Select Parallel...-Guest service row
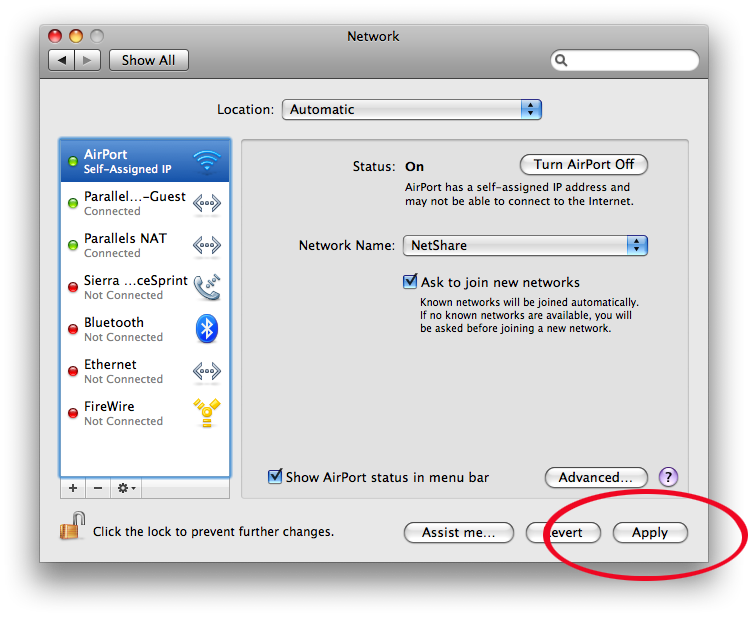 [x=145, y=204]
